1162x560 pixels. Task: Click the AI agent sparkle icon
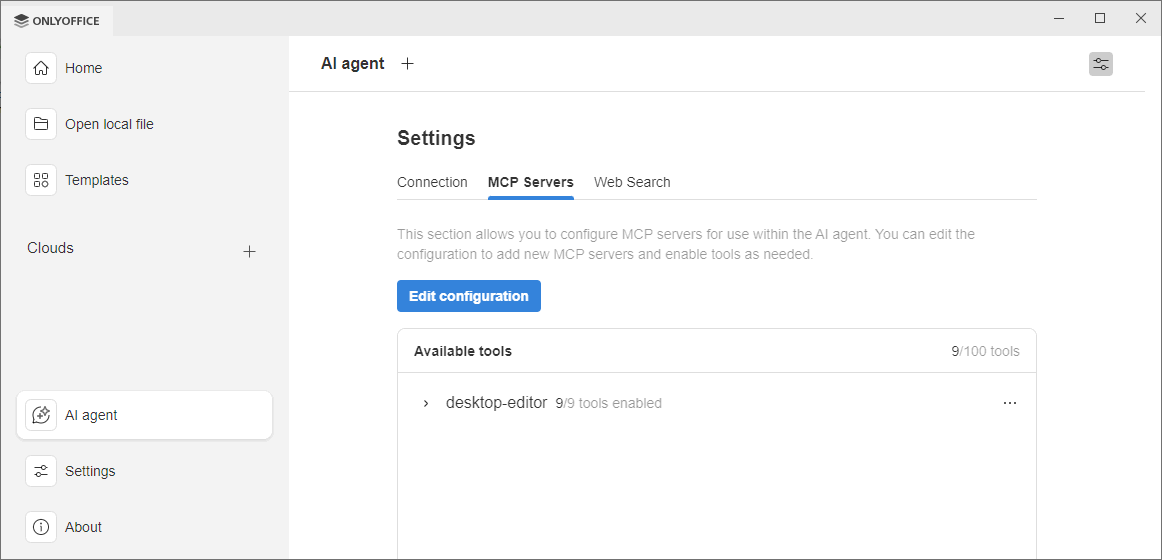tap(41, 415)
